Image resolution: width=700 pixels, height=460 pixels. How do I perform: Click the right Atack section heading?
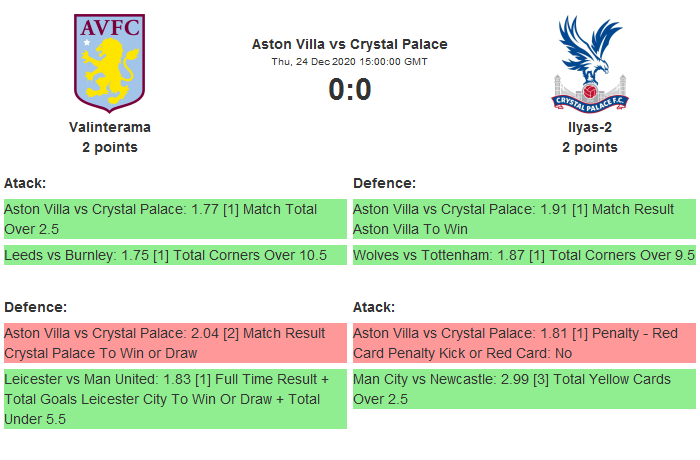[x=374, y=307]
